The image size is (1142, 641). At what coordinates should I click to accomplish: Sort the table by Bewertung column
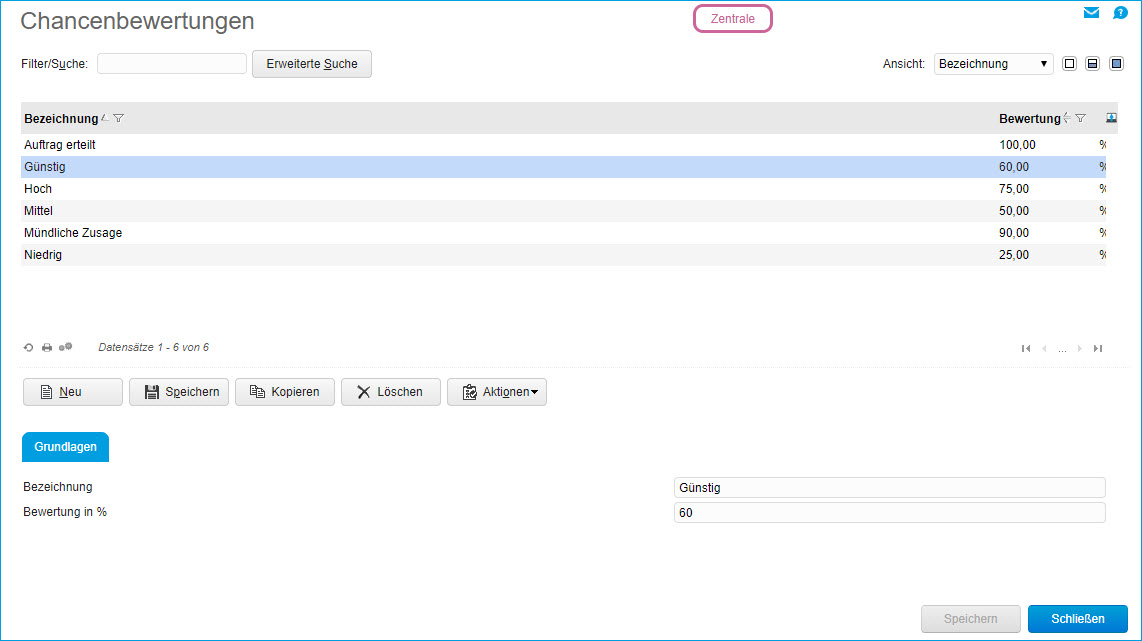coord(1029,118)
